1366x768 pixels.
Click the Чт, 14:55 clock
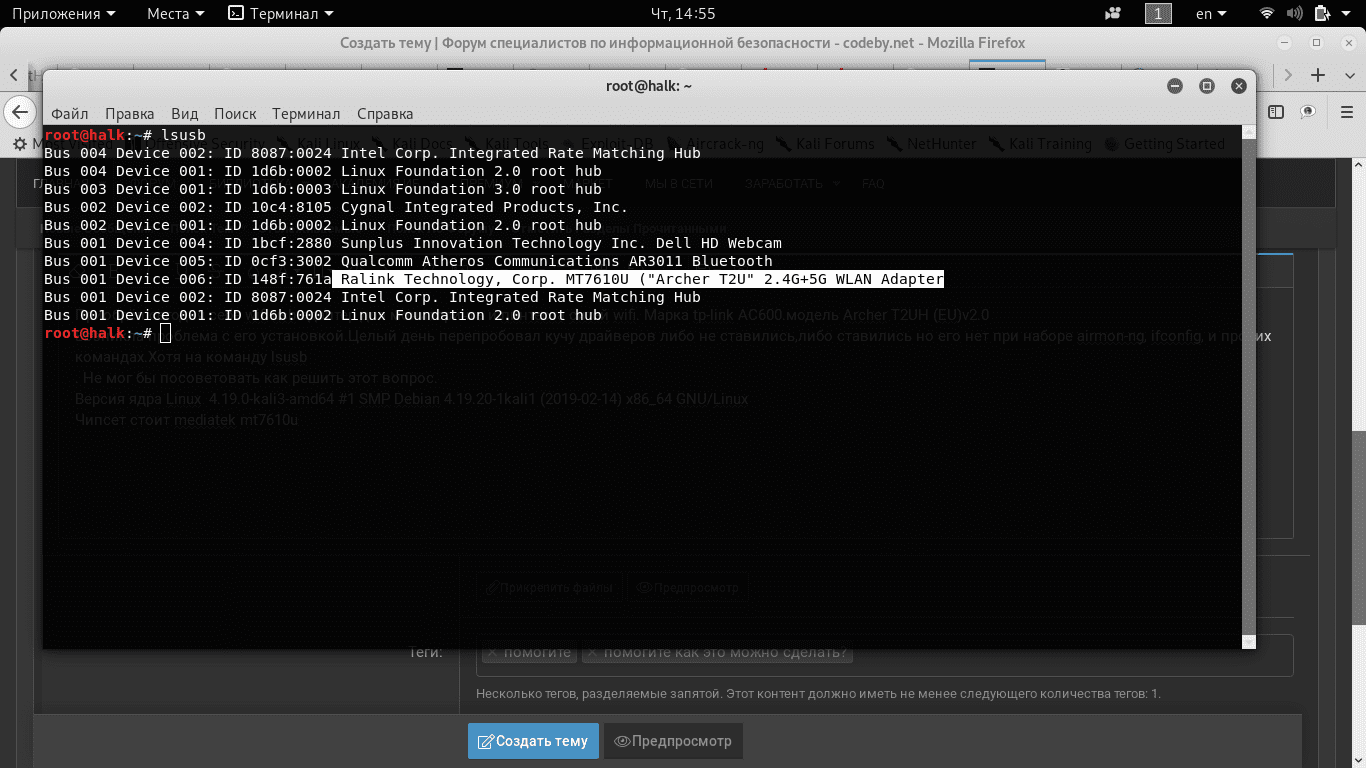(683, 13)
